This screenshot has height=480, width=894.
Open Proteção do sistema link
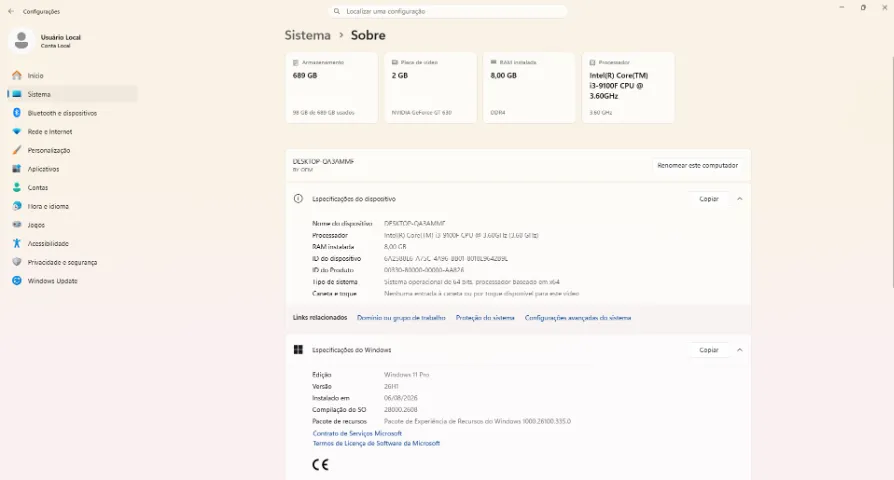click(485, 318)
